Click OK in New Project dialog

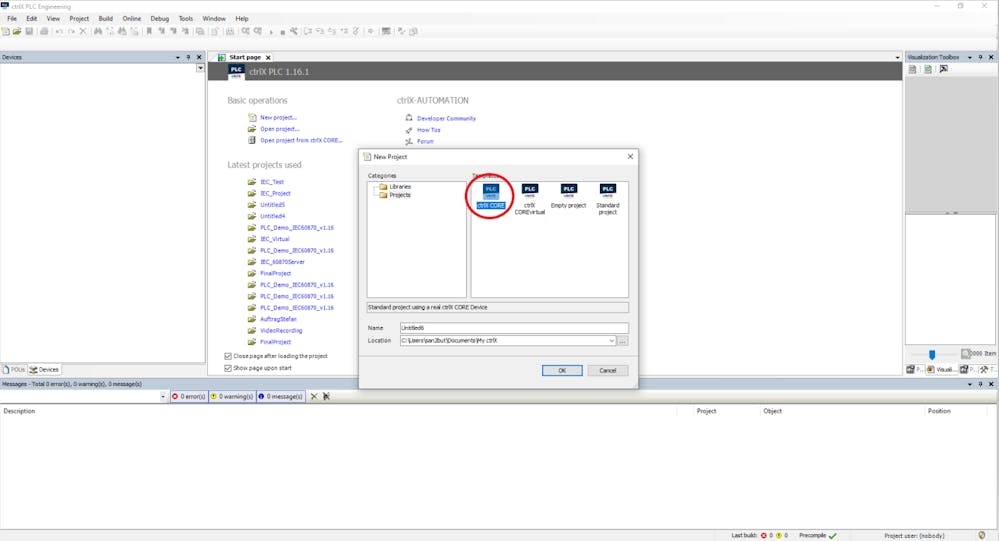(562, 370)
